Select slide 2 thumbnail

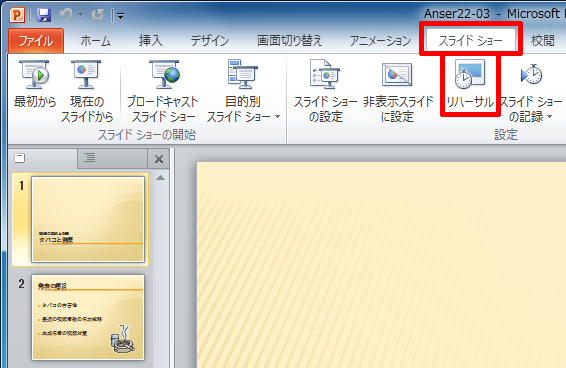tap(88, 317)
